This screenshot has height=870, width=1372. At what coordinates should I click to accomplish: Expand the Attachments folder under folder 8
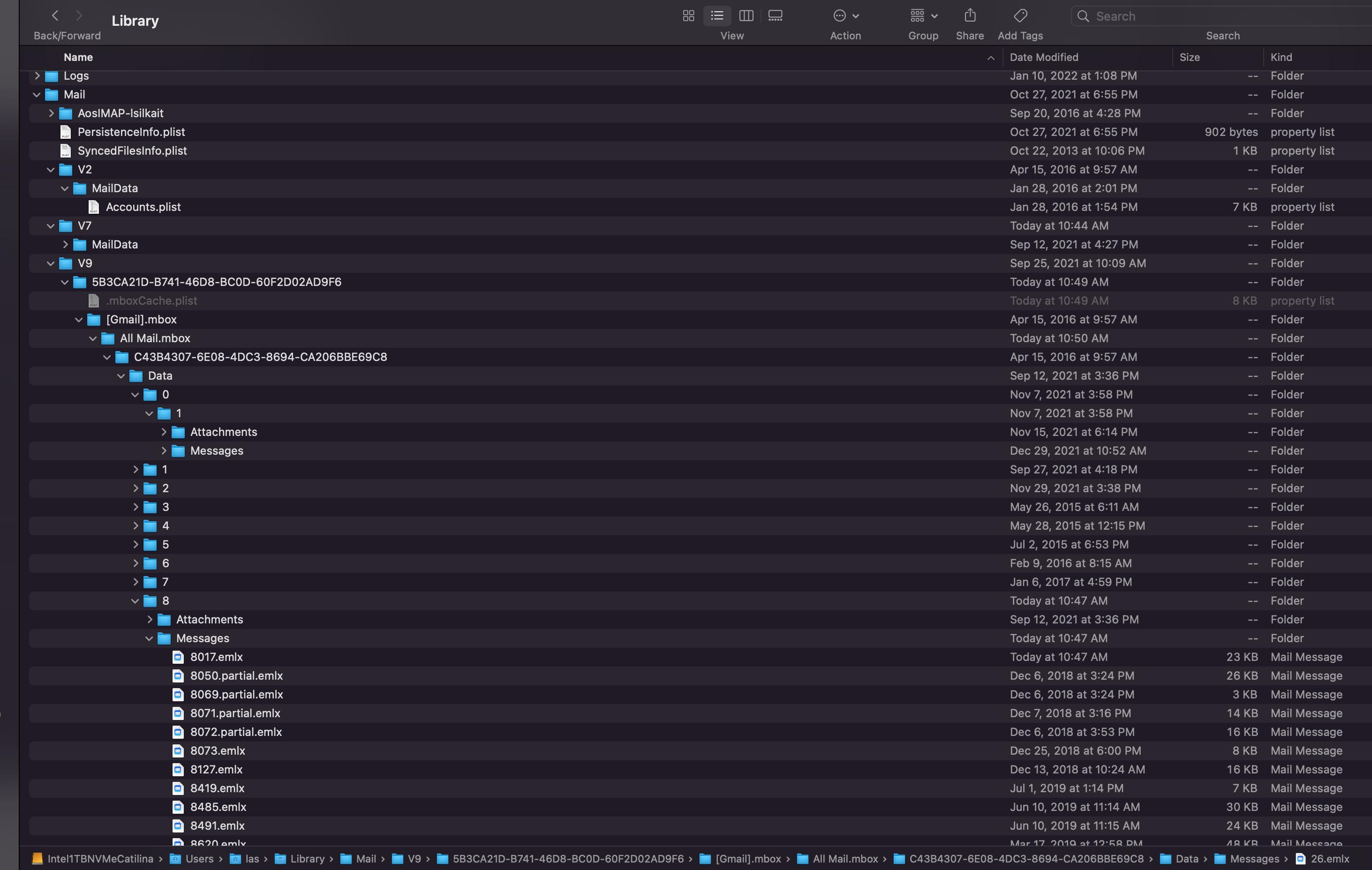[149, 619]
